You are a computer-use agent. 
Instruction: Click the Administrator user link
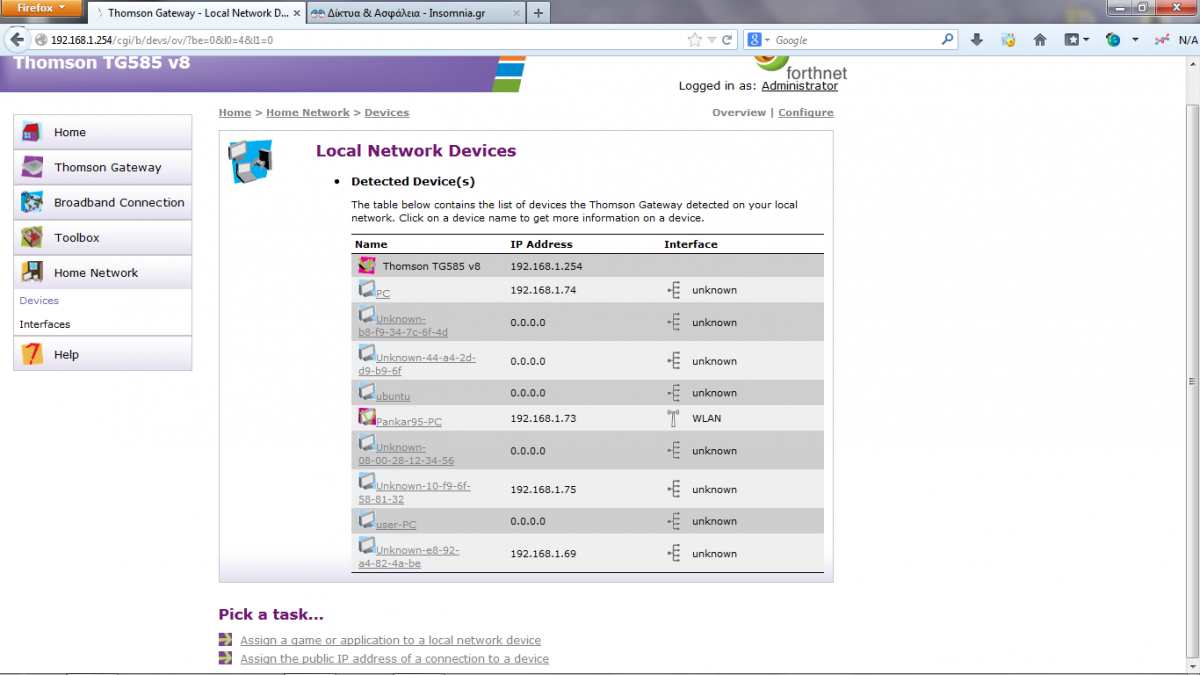(799, 86)
